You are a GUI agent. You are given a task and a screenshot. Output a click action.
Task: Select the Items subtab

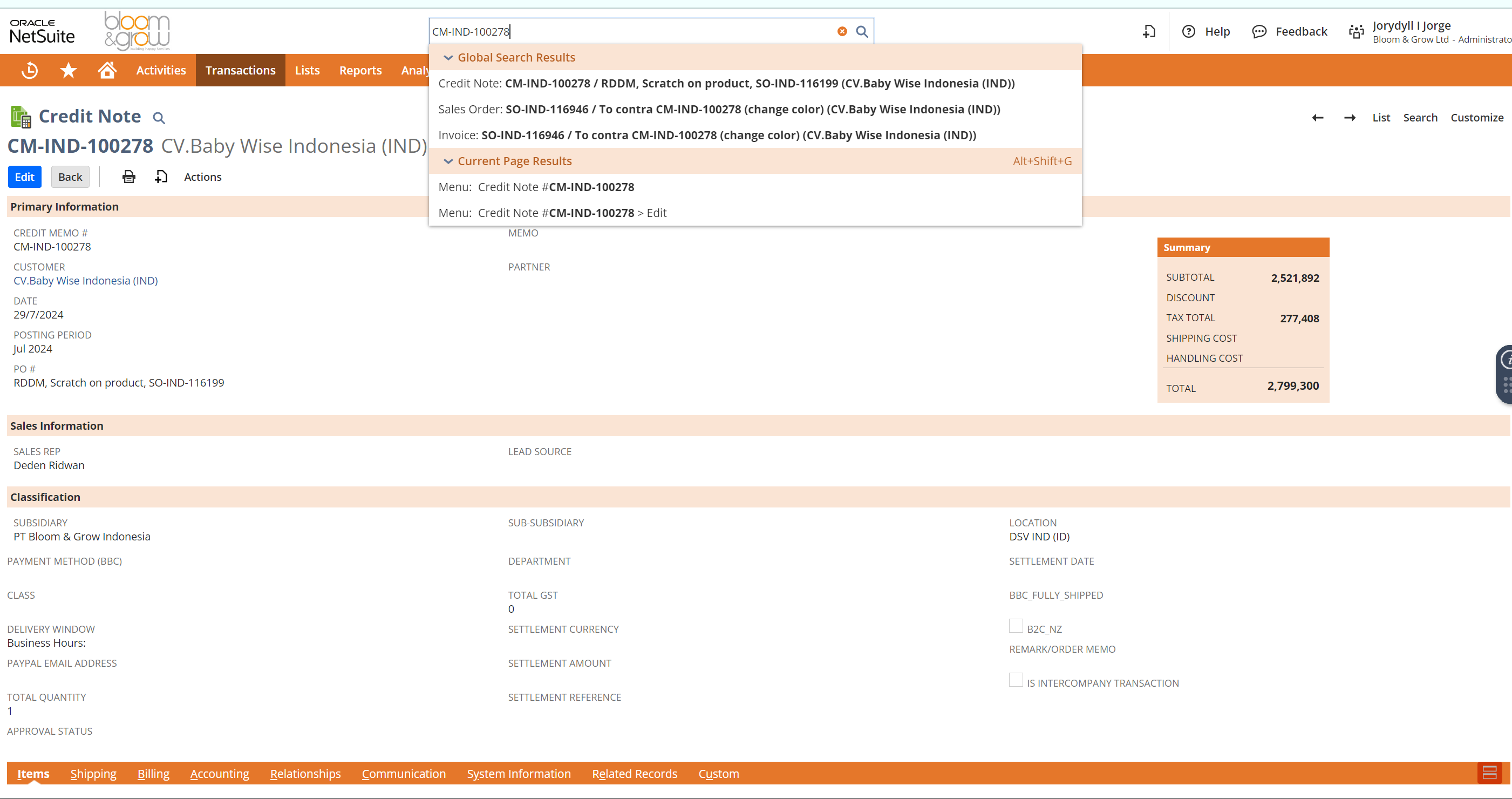point(33,774)
